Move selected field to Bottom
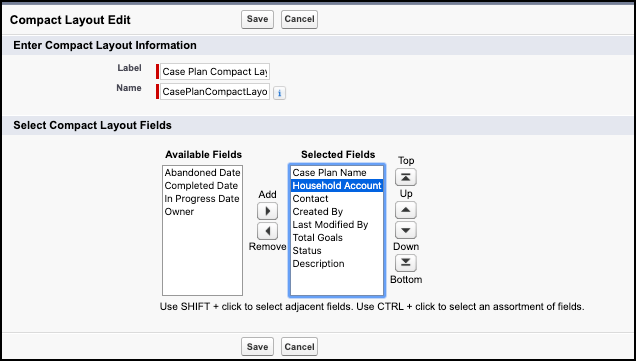Viewport: 636px width, 361px height. [406, 263]
